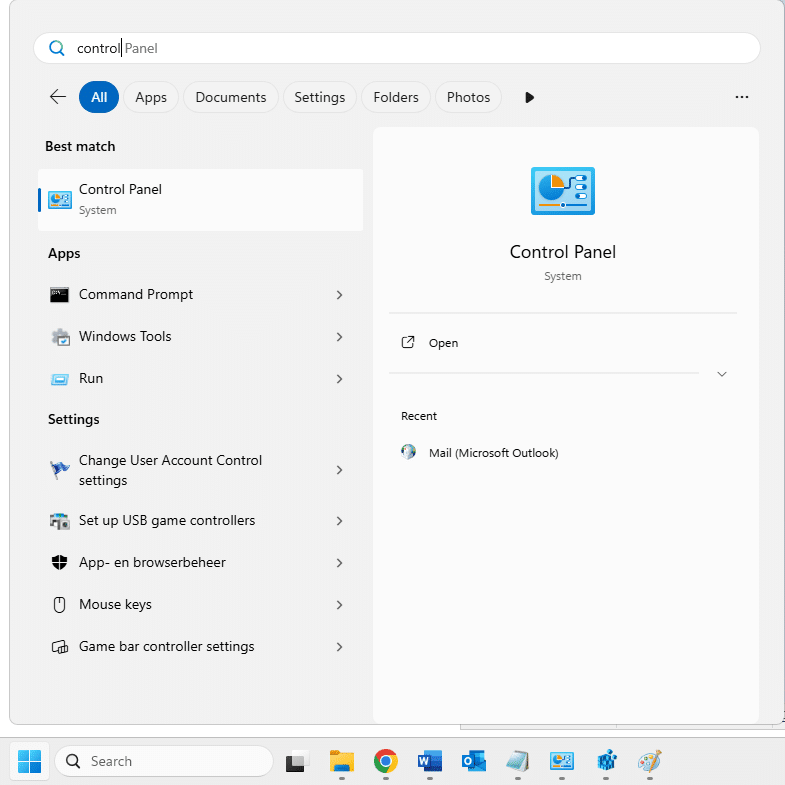This screenshot has width=785, height=785.
Task: Click the Open external-link icon
Action: tap(408, 342)
